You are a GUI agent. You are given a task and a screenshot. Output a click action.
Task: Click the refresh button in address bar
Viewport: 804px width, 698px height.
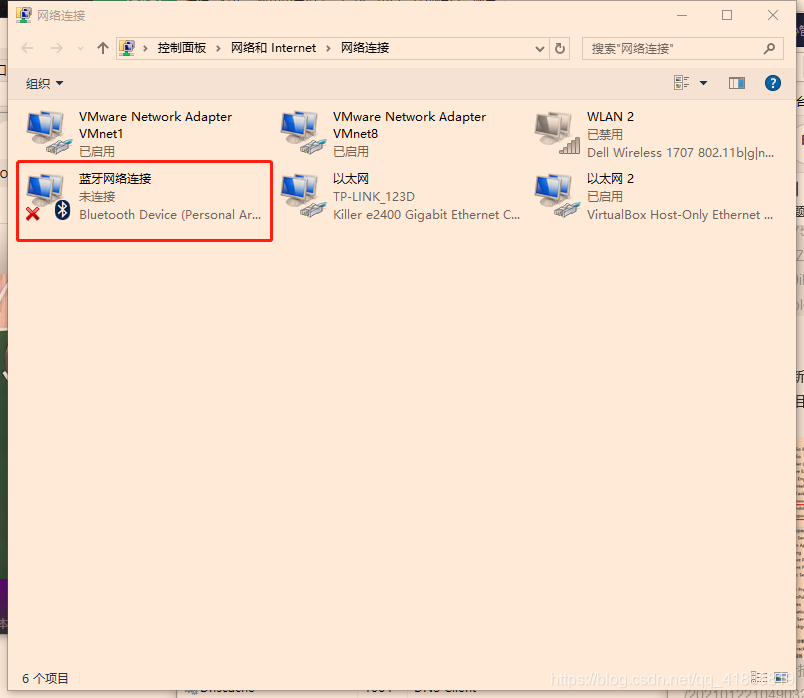point(560,48)
